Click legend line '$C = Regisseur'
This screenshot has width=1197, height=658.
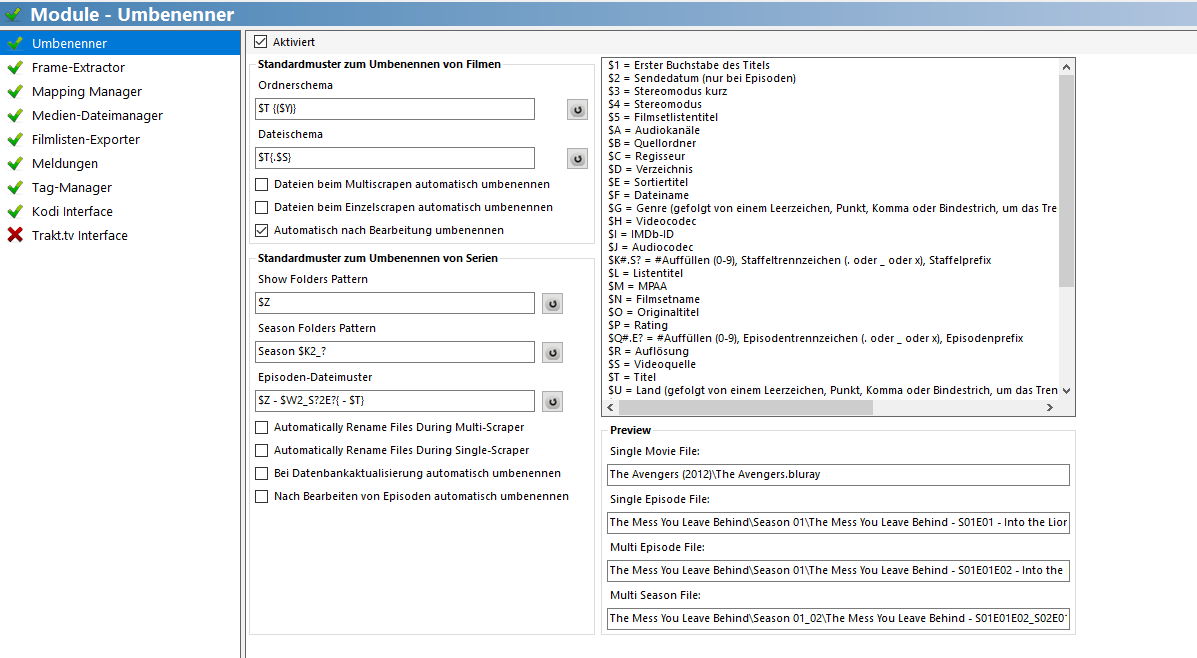point(647,156)
